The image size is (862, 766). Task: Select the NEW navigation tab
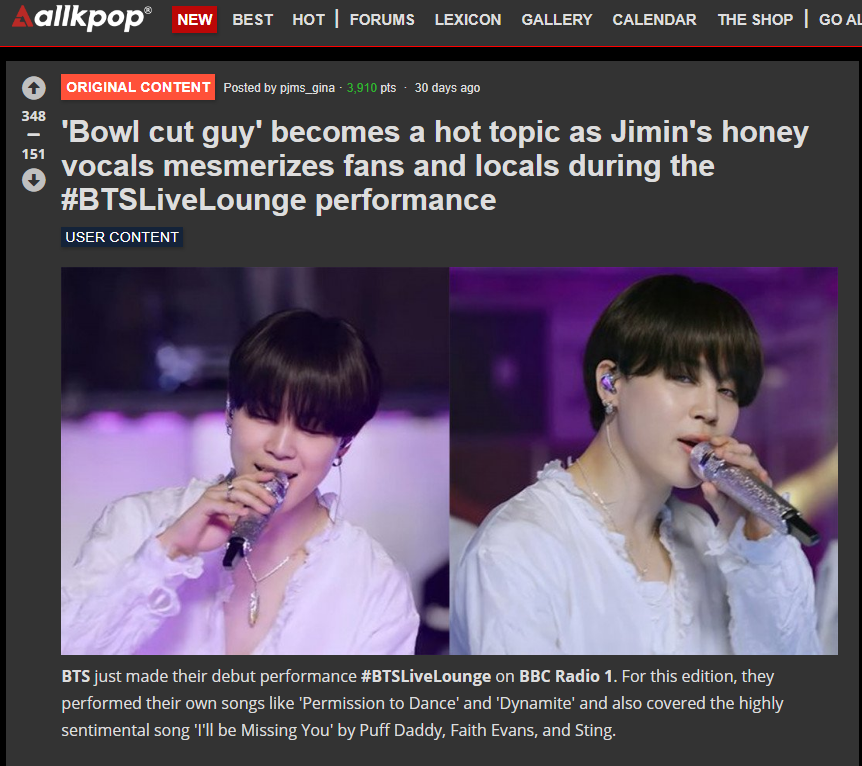[x=195, y=20]
